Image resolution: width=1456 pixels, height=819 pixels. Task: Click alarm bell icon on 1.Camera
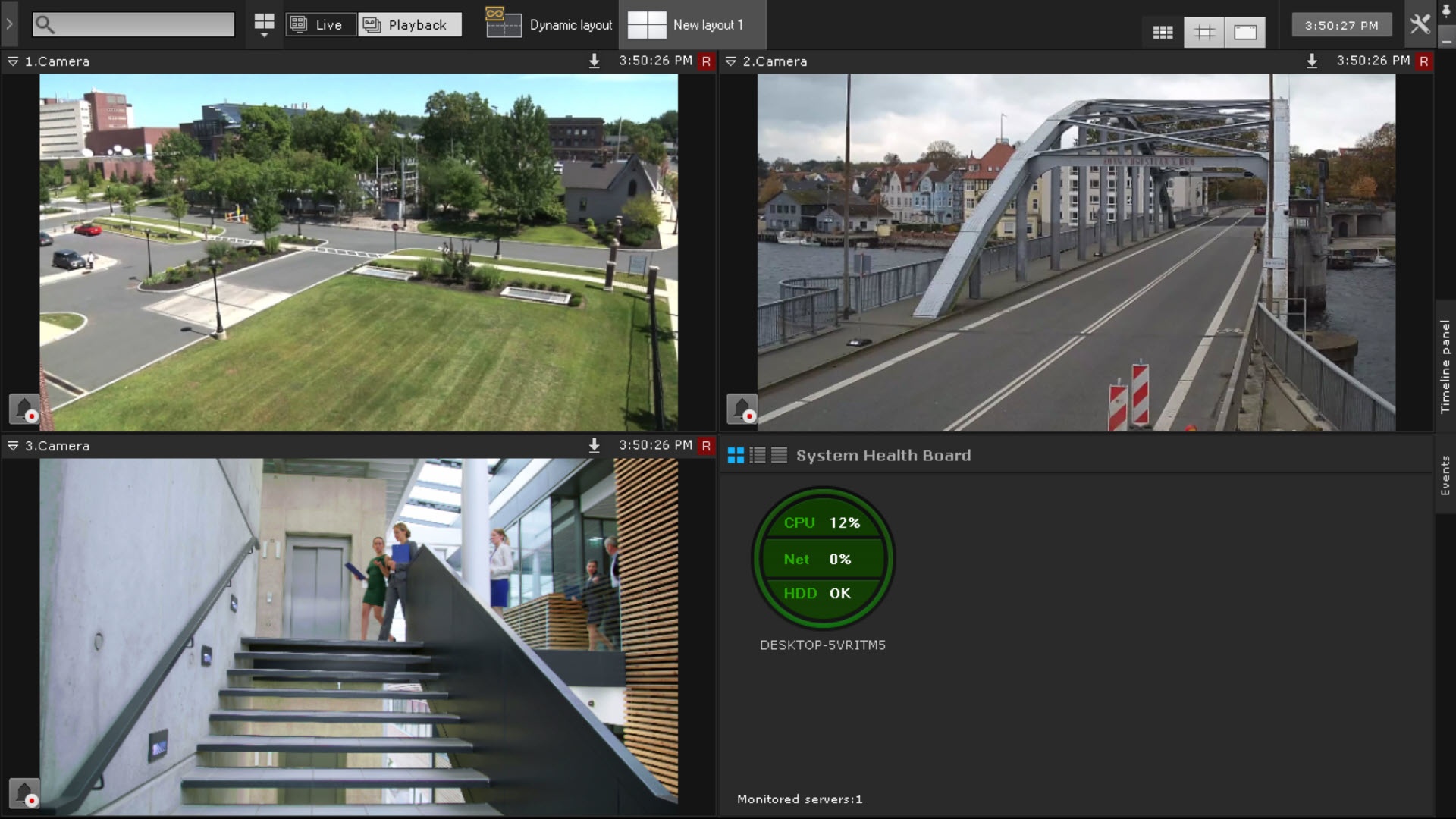pyautogui.click(x=24, y=409)
